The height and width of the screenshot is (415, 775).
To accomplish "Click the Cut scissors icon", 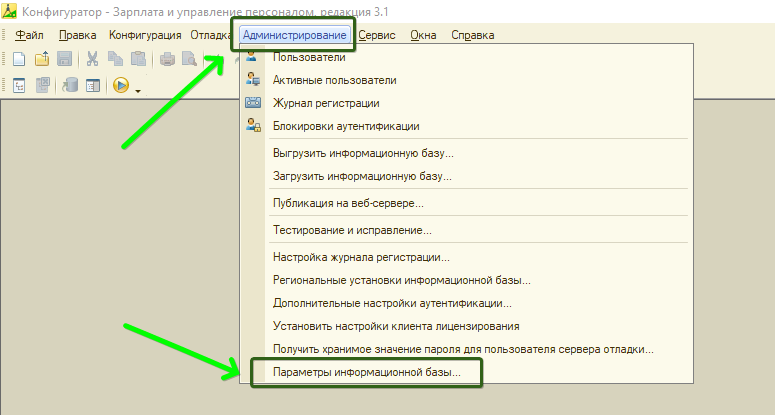I will point(92,59).
